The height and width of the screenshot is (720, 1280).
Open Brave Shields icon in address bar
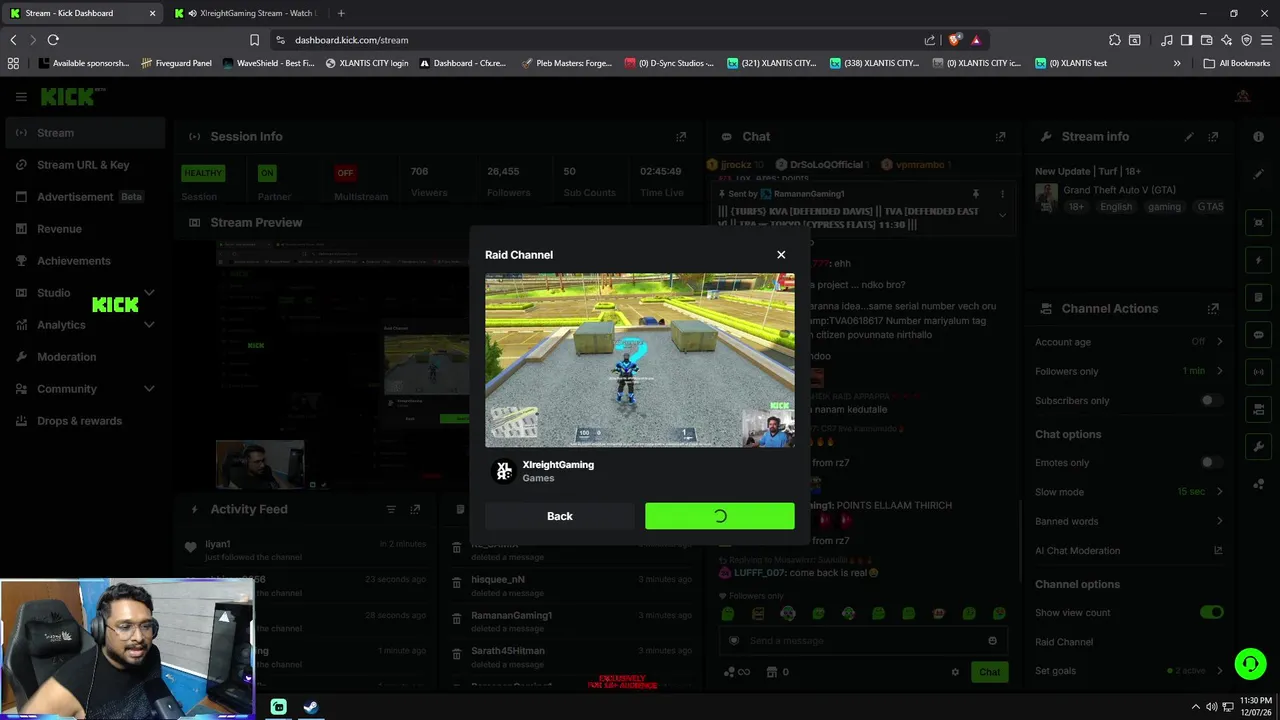point(955,40)
